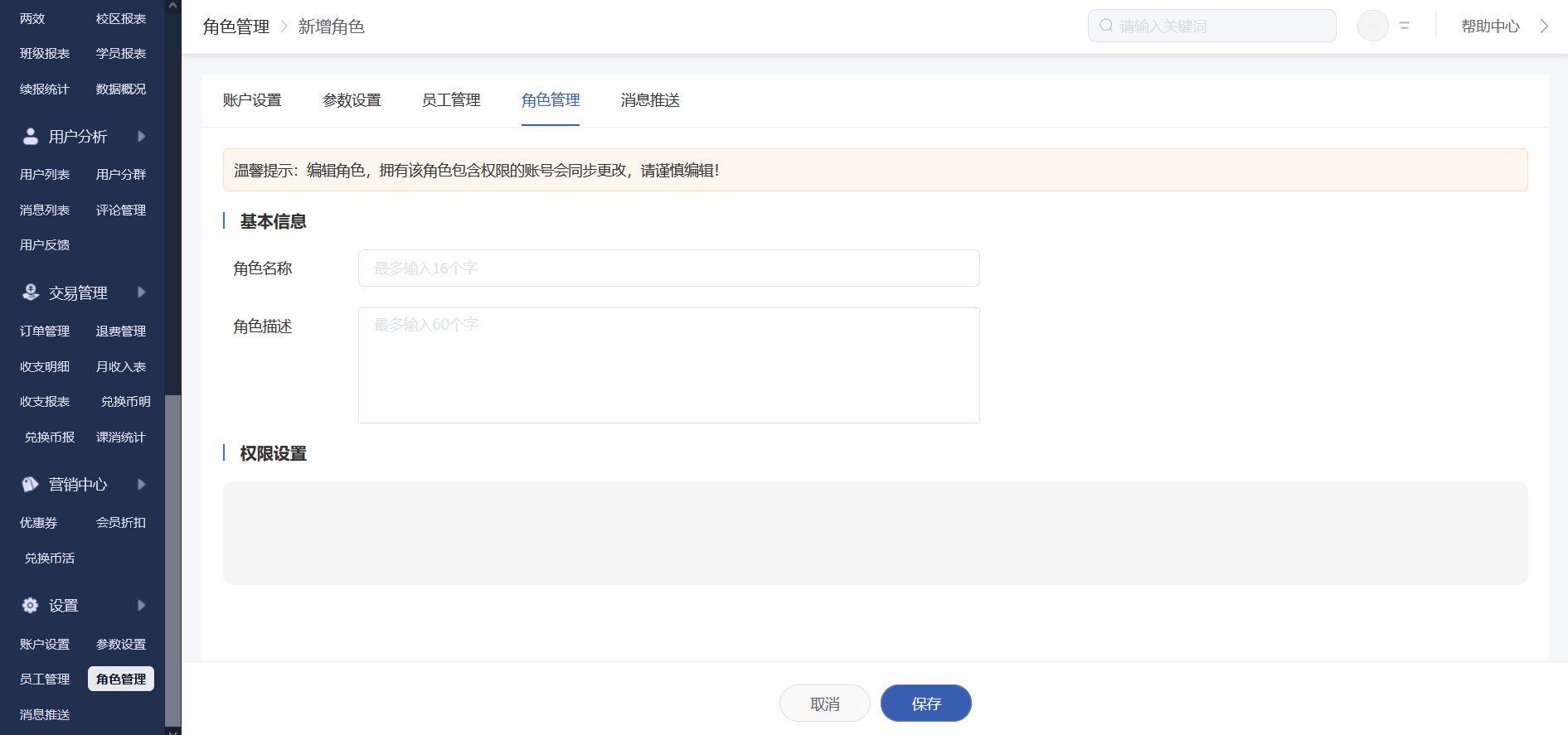Viewport: 1568px width, 735px height.
Task: Click the transaction management icon
Action: click(x=31, y=293)
